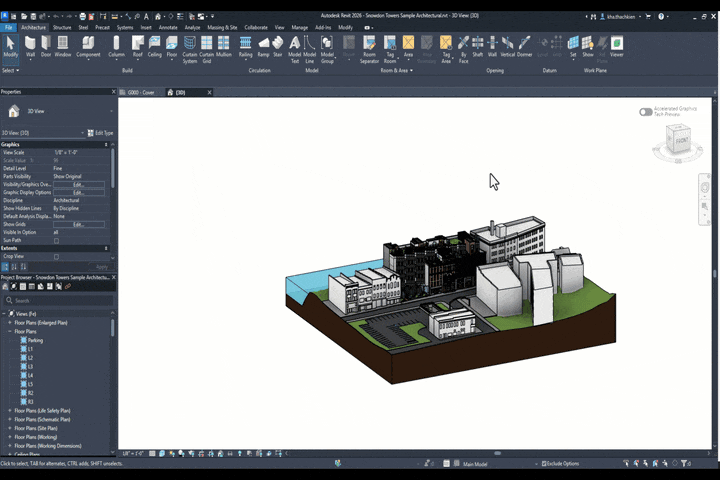Expand Floor Plans (Enlarged Plan) node
Image resolution: width=720 pixels, height=480 pixels.
coord(10,323)
